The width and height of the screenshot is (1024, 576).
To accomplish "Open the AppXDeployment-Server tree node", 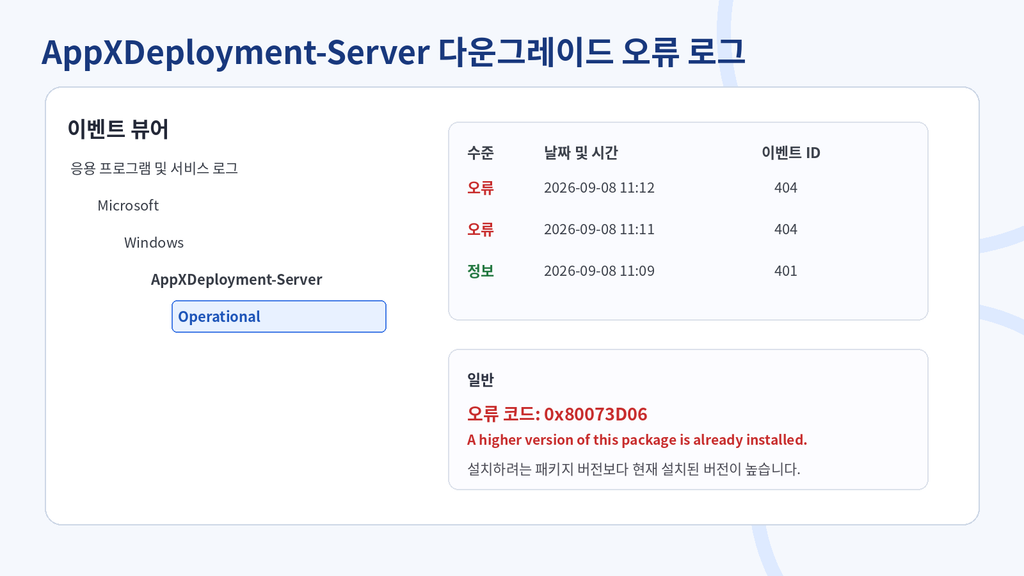I will (236, 280).
